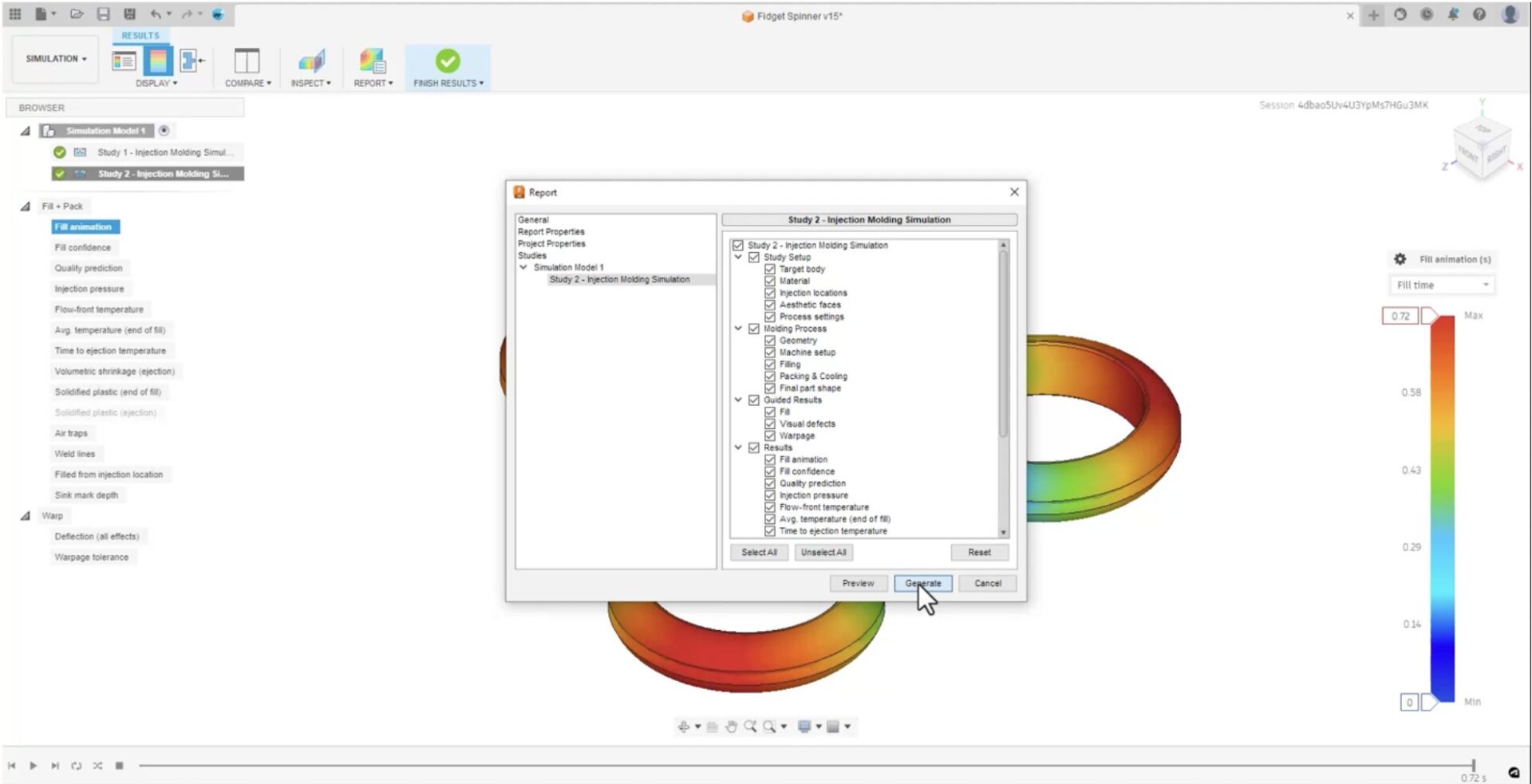The image size is (1532, 784).
Task: Cancel the Report dialog
Action: click(x=988, y=583)
